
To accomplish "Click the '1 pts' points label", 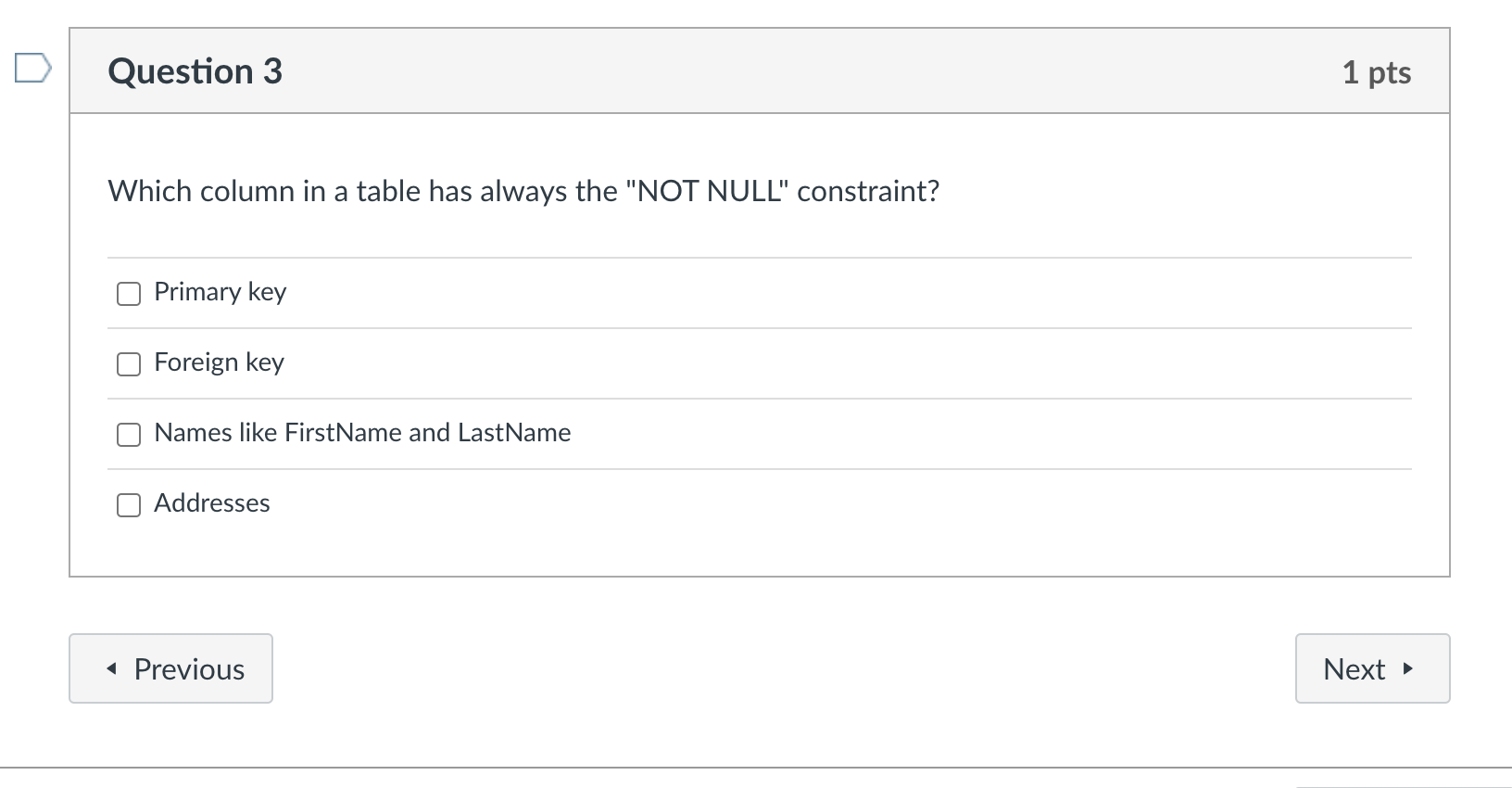I will (x=1376, y=72).
